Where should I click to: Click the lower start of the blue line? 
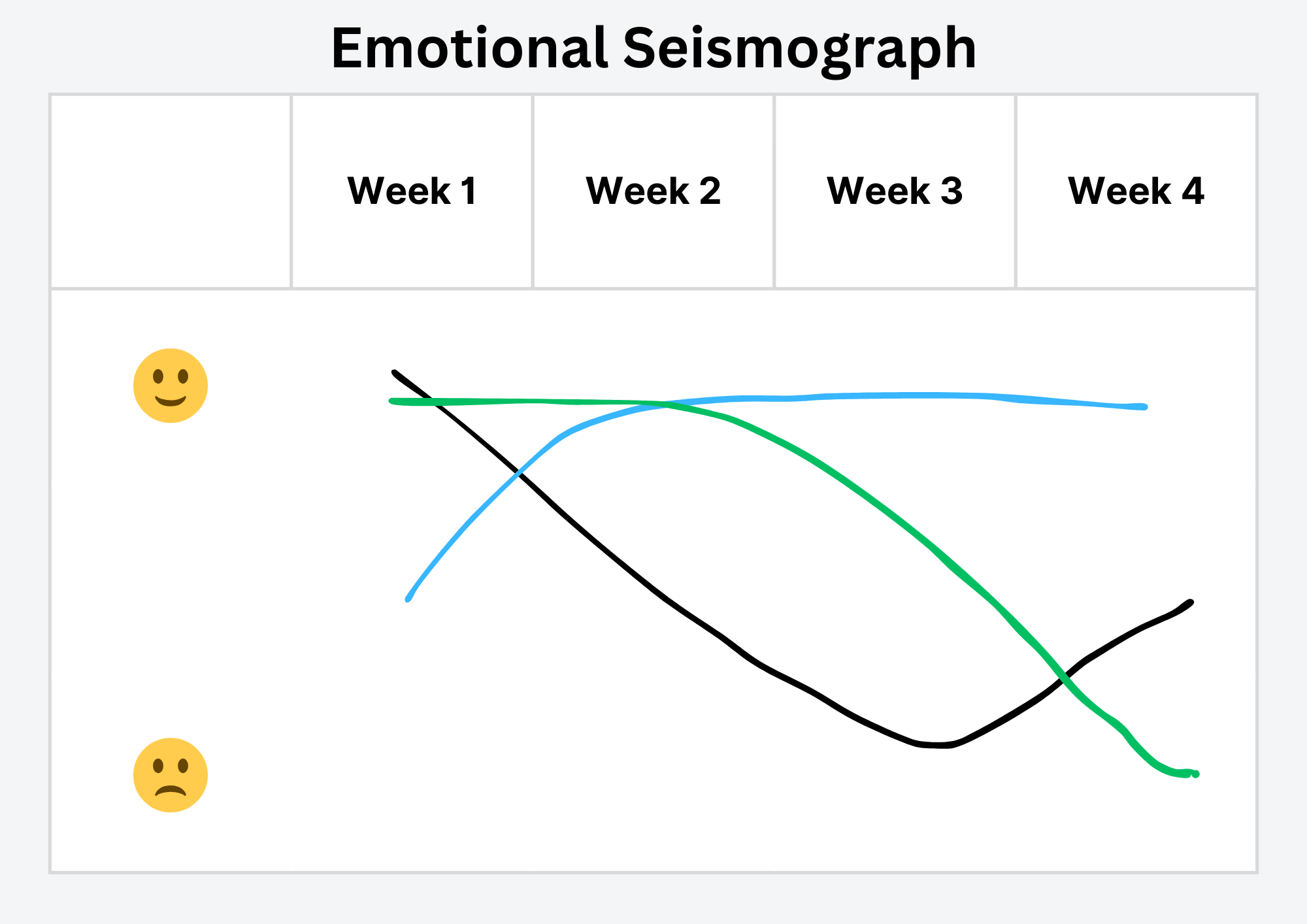point(408,599)
